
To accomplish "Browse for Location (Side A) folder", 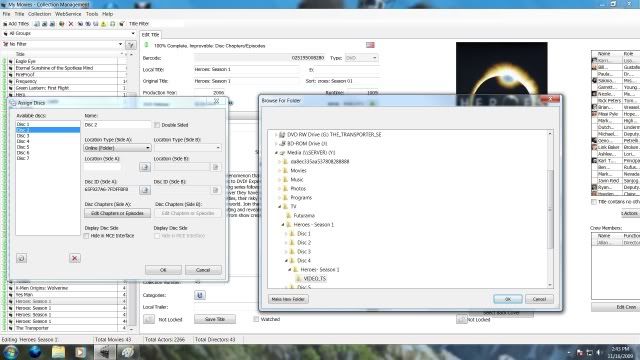I will [x=145, y=167].
